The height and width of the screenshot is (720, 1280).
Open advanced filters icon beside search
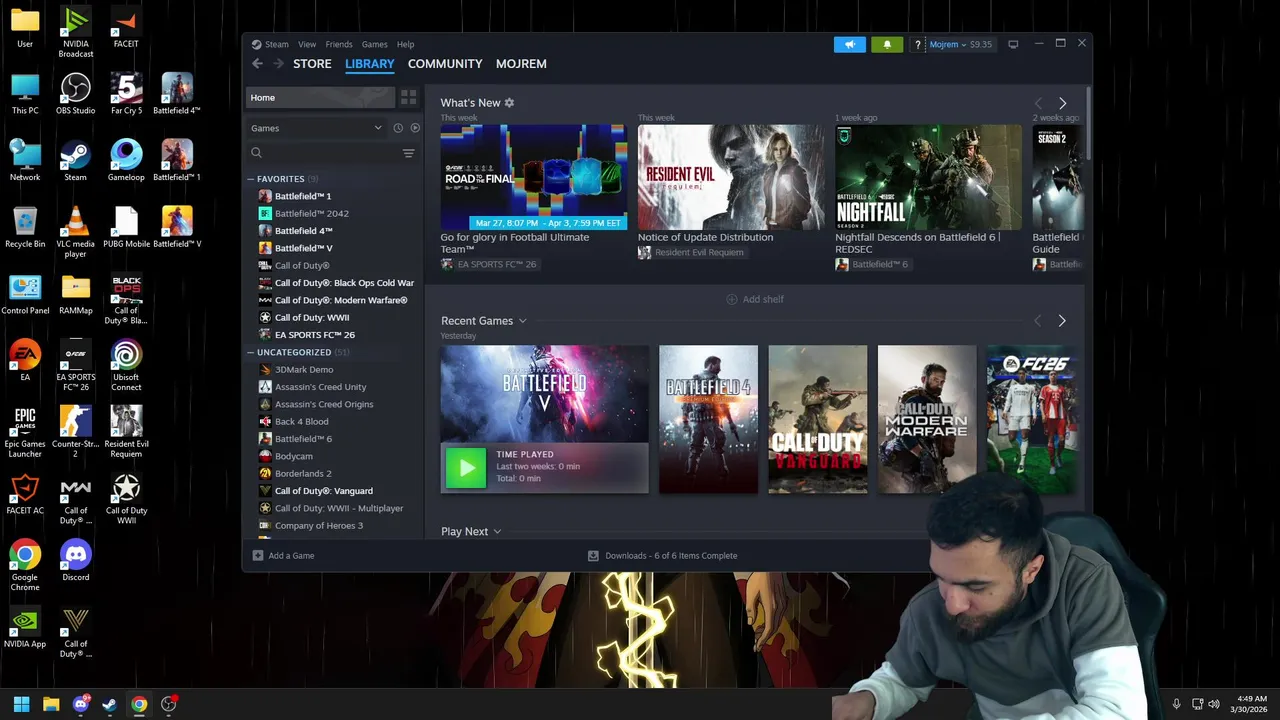408,153
